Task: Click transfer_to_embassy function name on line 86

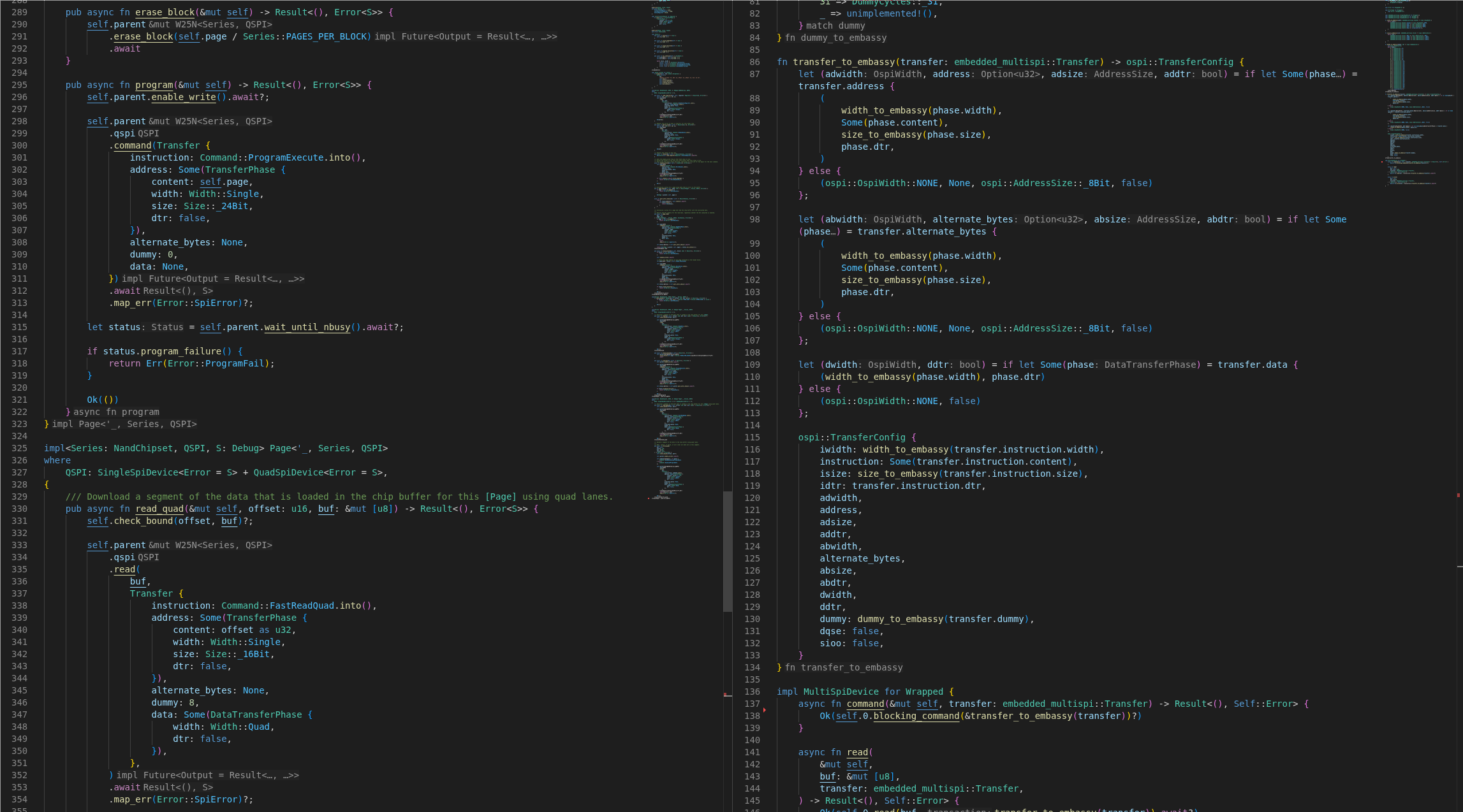Action: [844, 62]
